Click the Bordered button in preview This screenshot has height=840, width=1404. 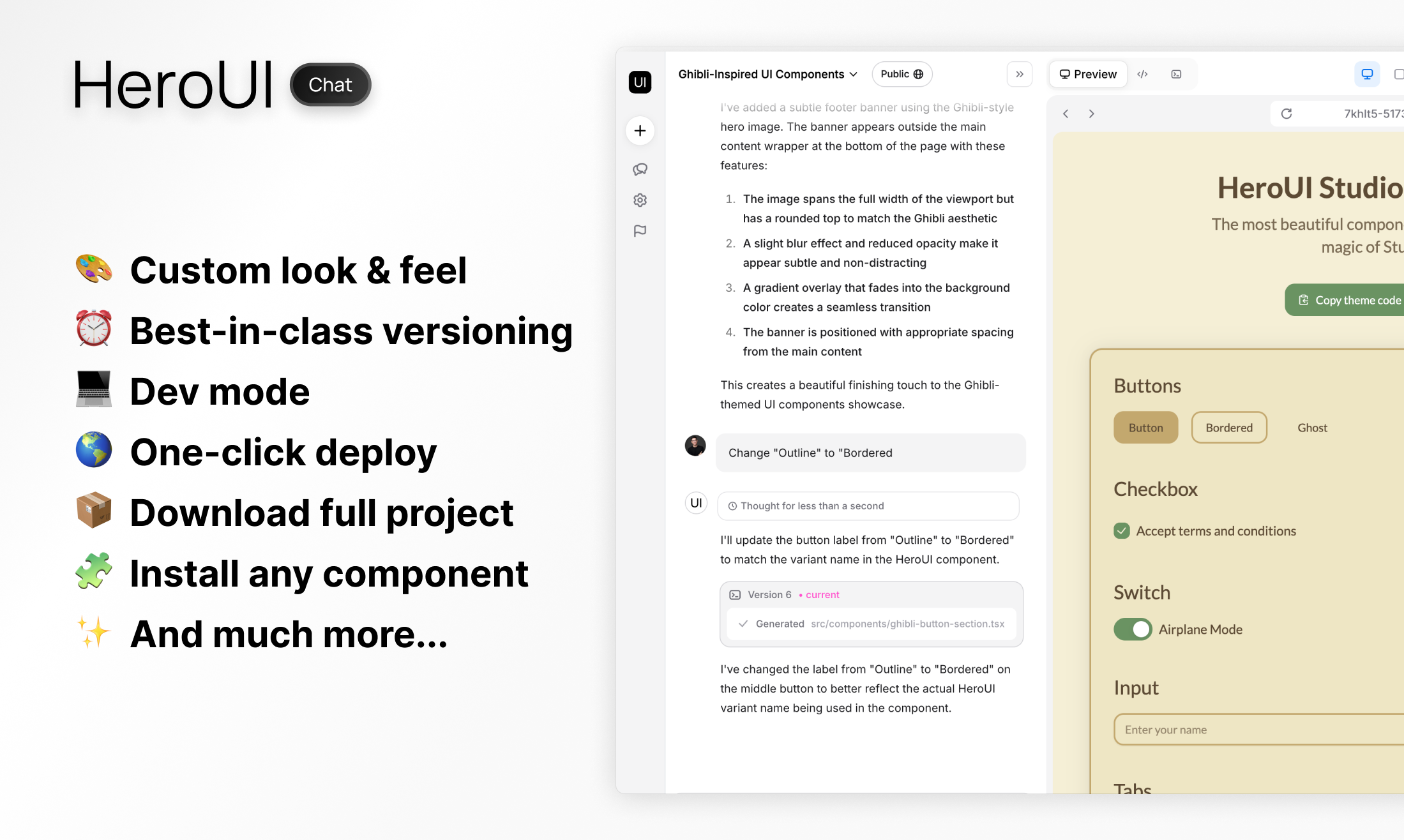[1228, 428]
